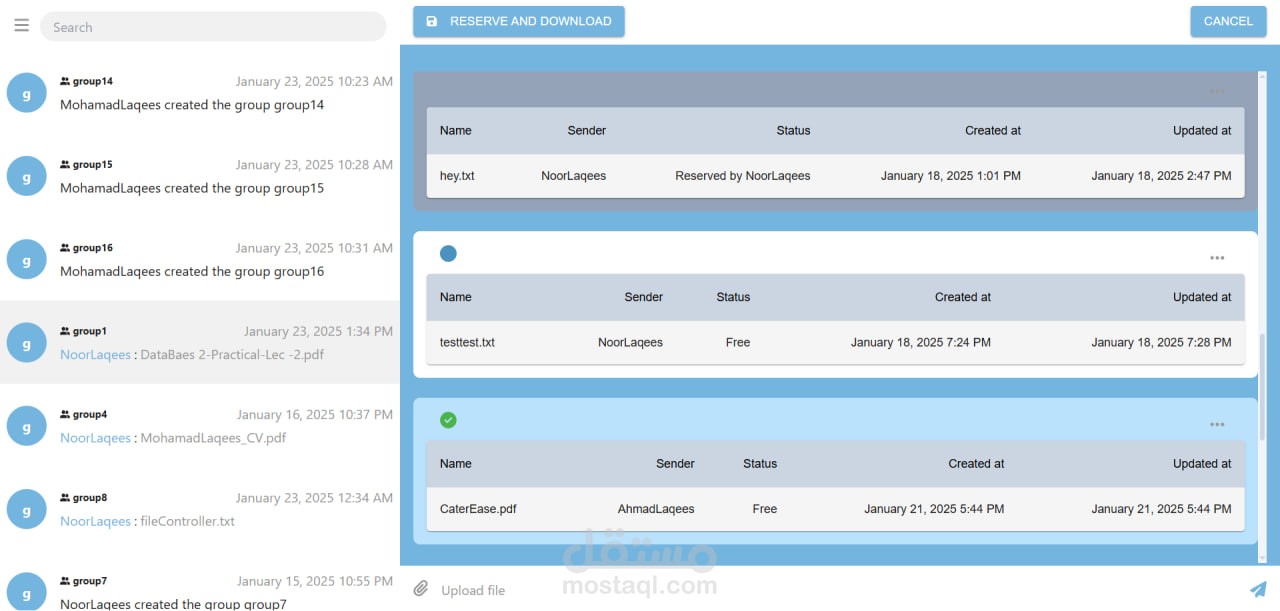Open the group7 conversation
The width and height of the screenshot is (1280, 611).
coord(200,592)
